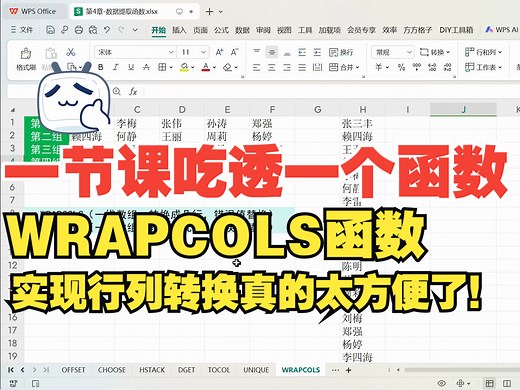Open the font size dropdown showing 11

coord(203,52)
